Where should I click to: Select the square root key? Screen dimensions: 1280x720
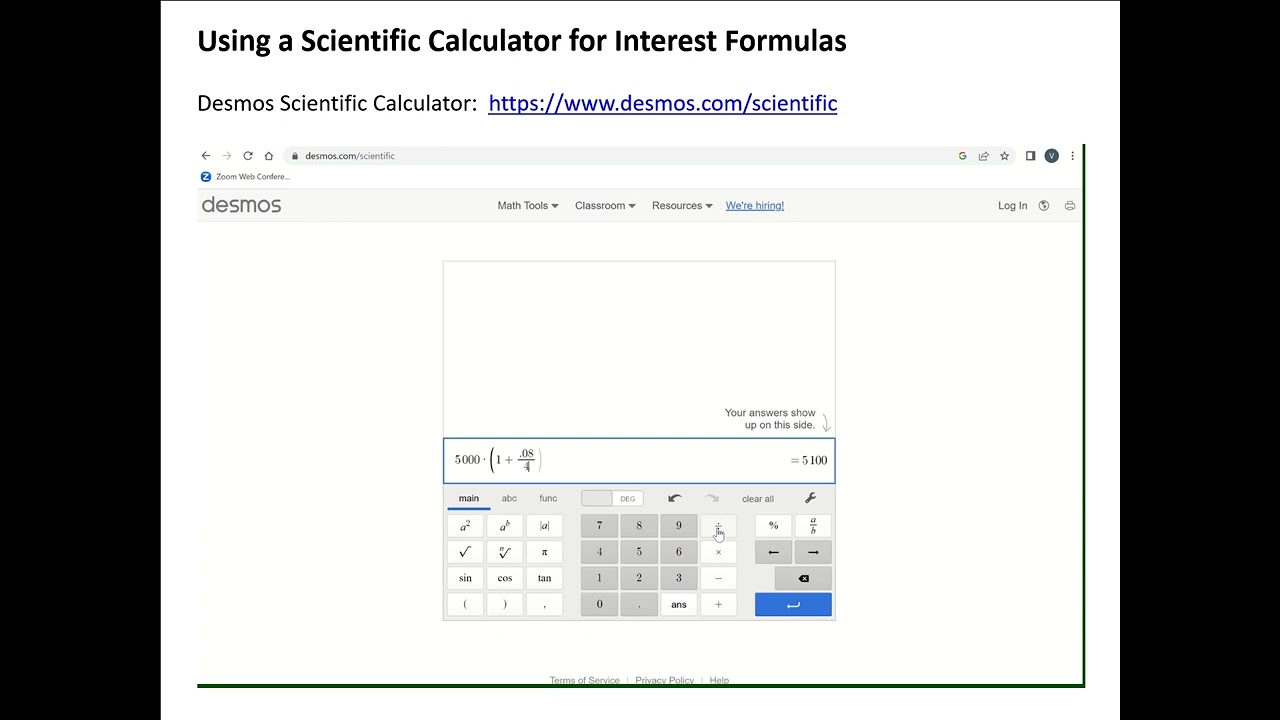(x=464, y=551)
